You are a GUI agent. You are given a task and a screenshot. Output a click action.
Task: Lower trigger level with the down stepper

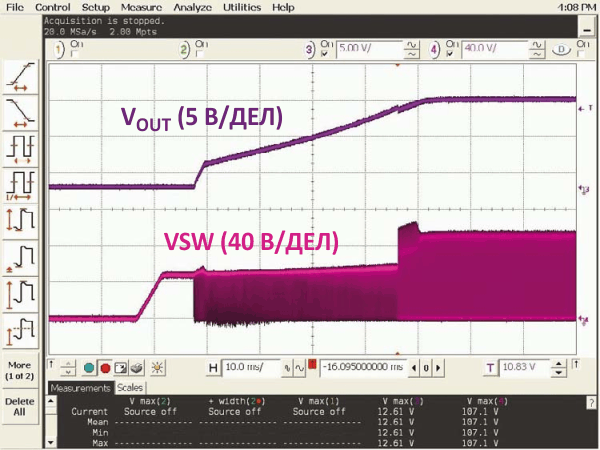[559, 372]
